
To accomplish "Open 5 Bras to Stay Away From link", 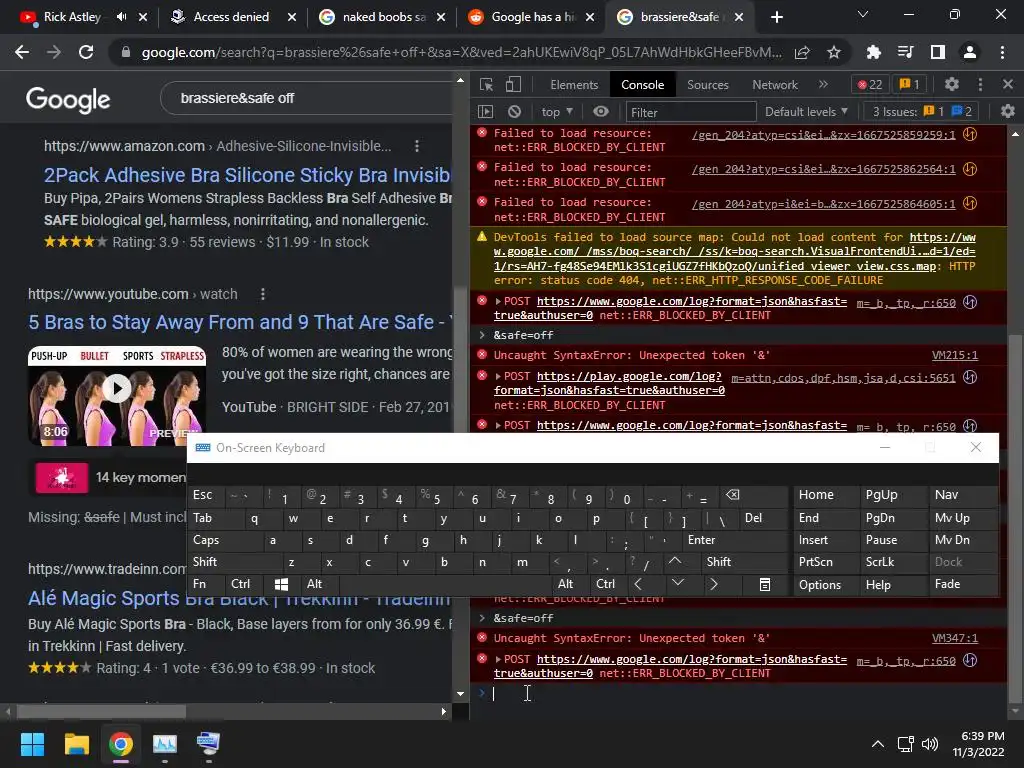I will pos(240,322).
